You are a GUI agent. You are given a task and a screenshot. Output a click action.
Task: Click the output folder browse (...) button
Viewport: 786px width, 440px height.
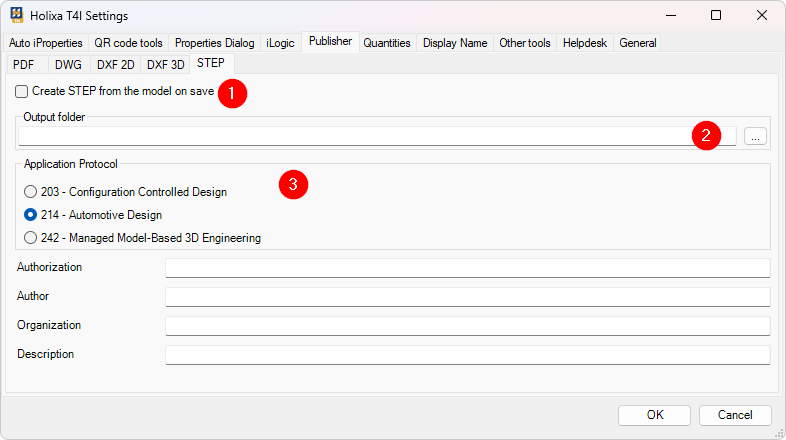(755, 136)
